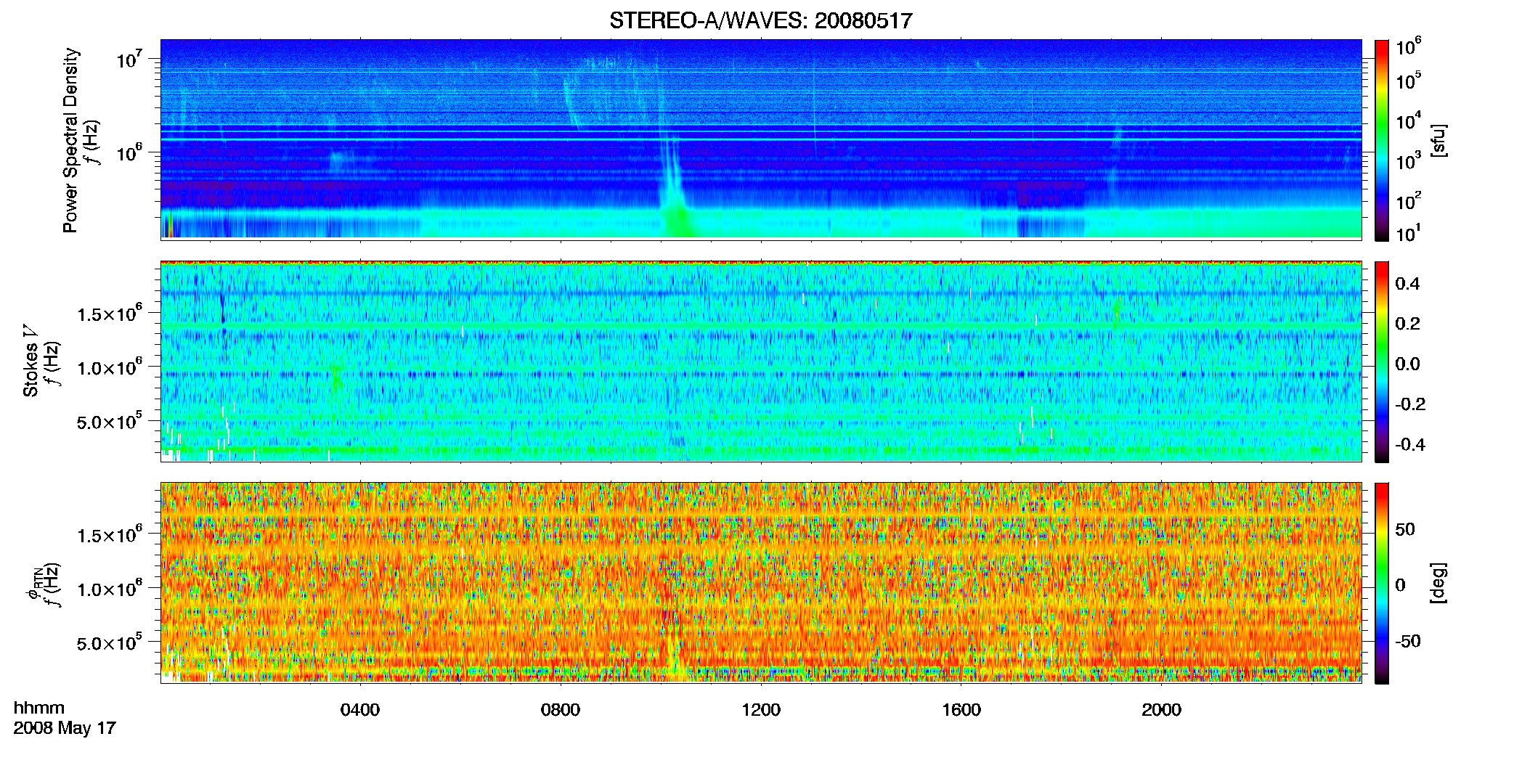Click the Stokes V spectrogram panel
This screenshot has height=784, width=1522.
point(761,362)
